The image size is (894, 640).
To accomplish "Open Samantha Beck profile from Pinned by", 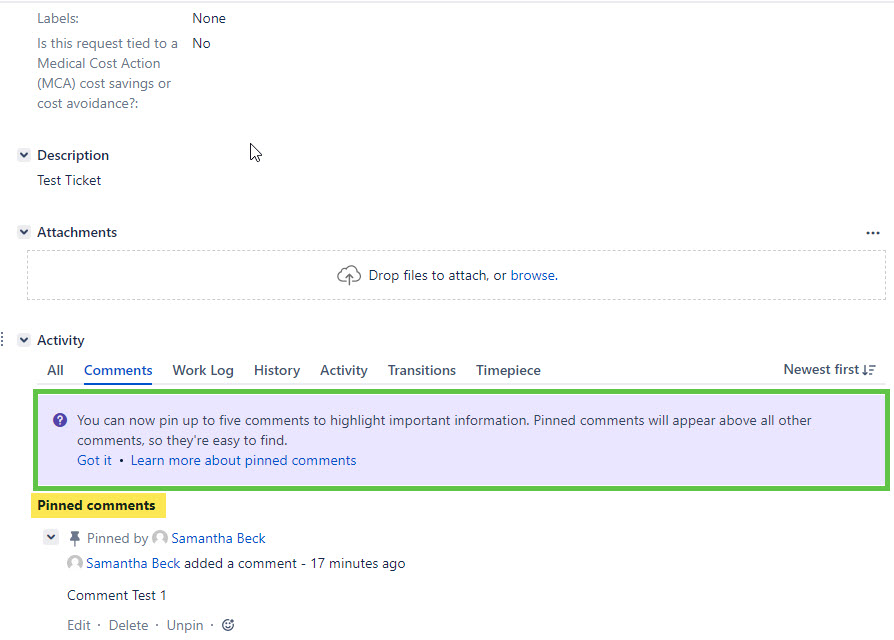I will pyautogui.click(x=218, y=538).
